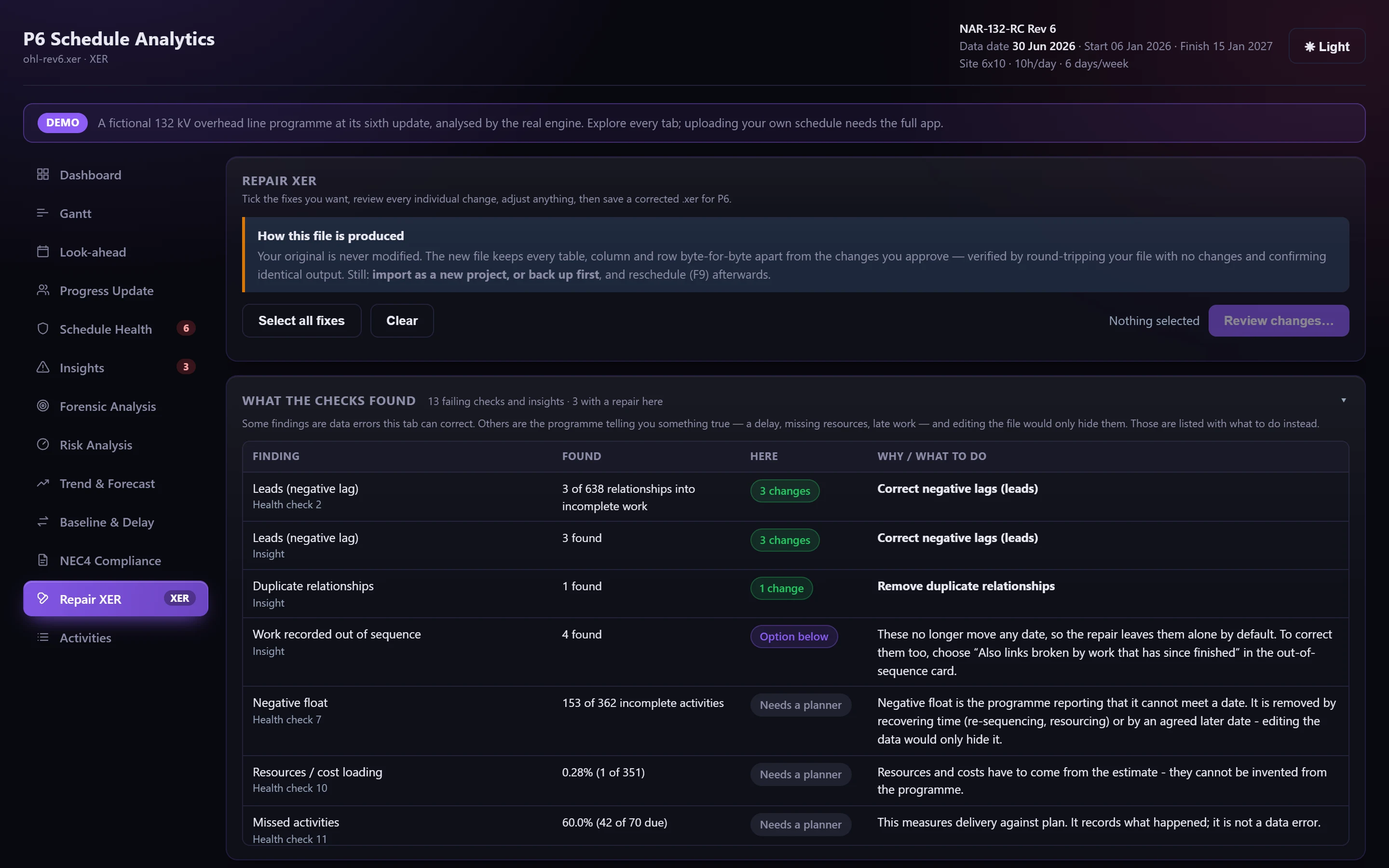Click the Option below pill
This screenshot has width=1389, height=868.
[x=794, y=636]
